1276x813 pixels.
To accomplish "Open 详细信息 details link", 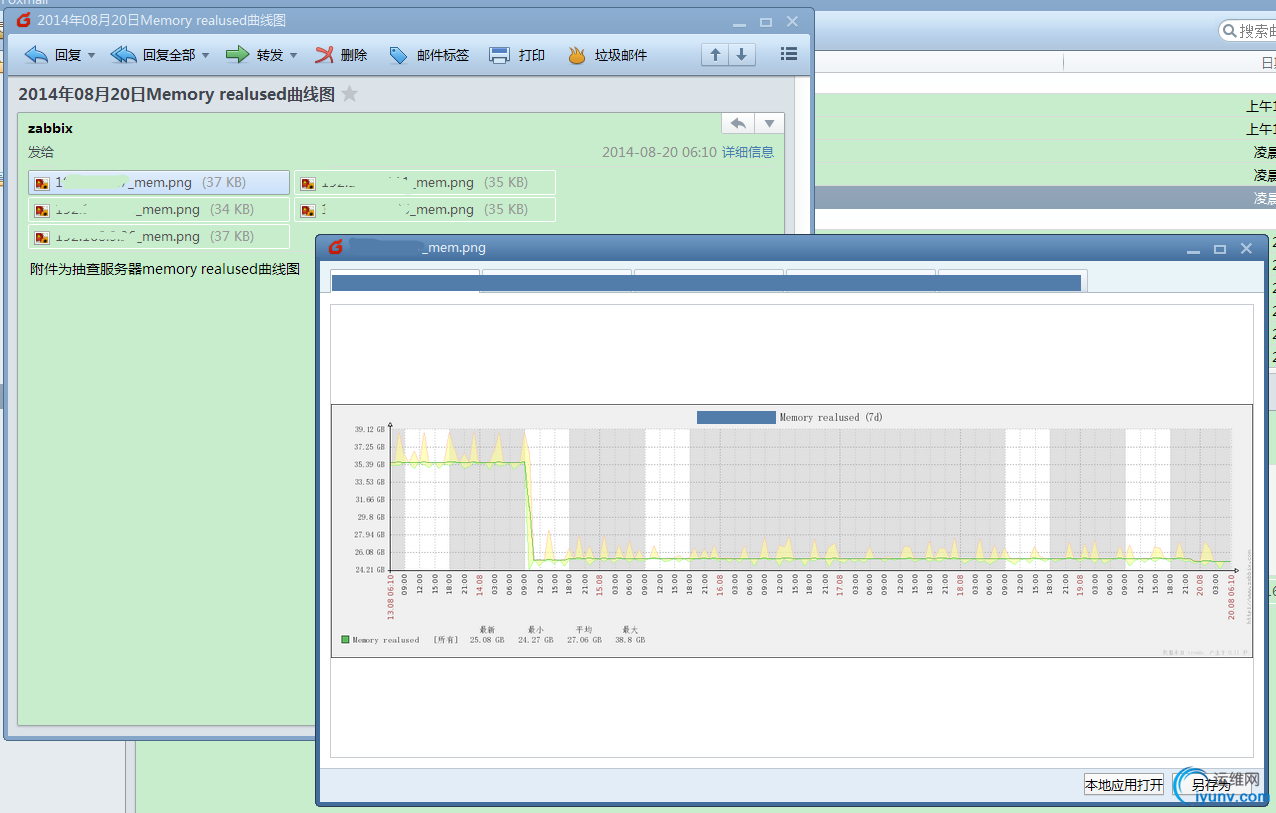I will (x=748, y=152).
